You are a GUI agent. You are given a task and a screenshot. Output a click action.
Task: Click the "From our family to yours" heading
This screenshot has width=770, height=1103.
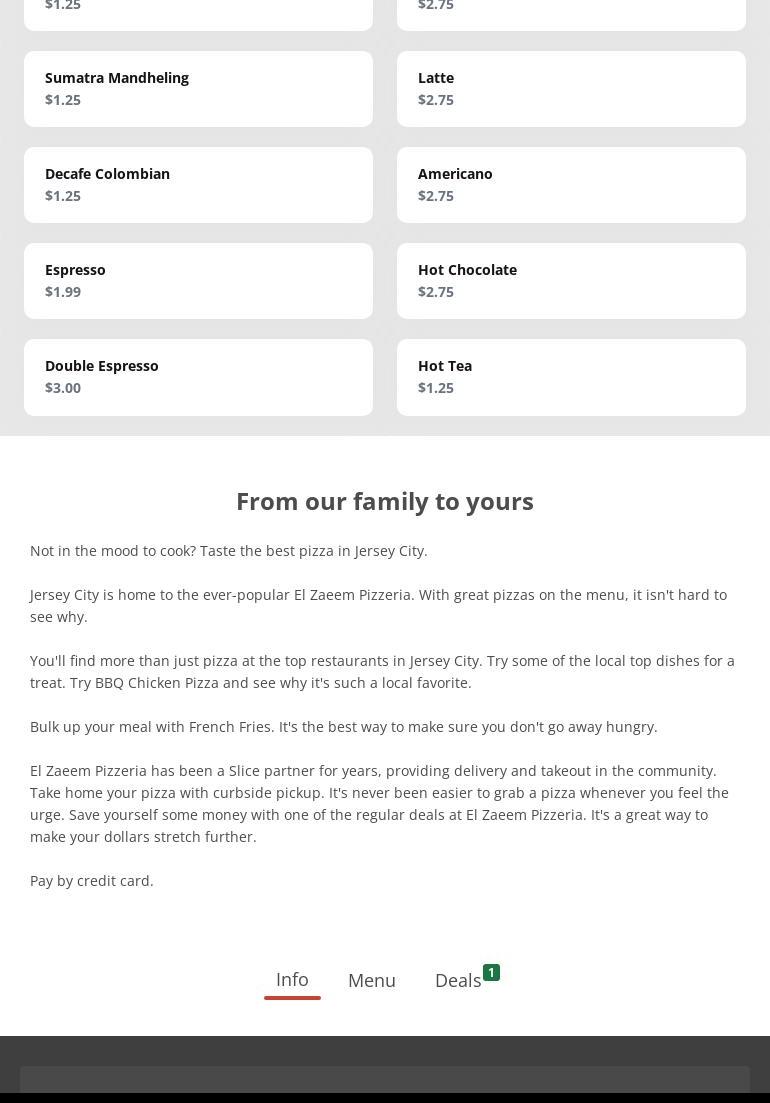point(385,501)
